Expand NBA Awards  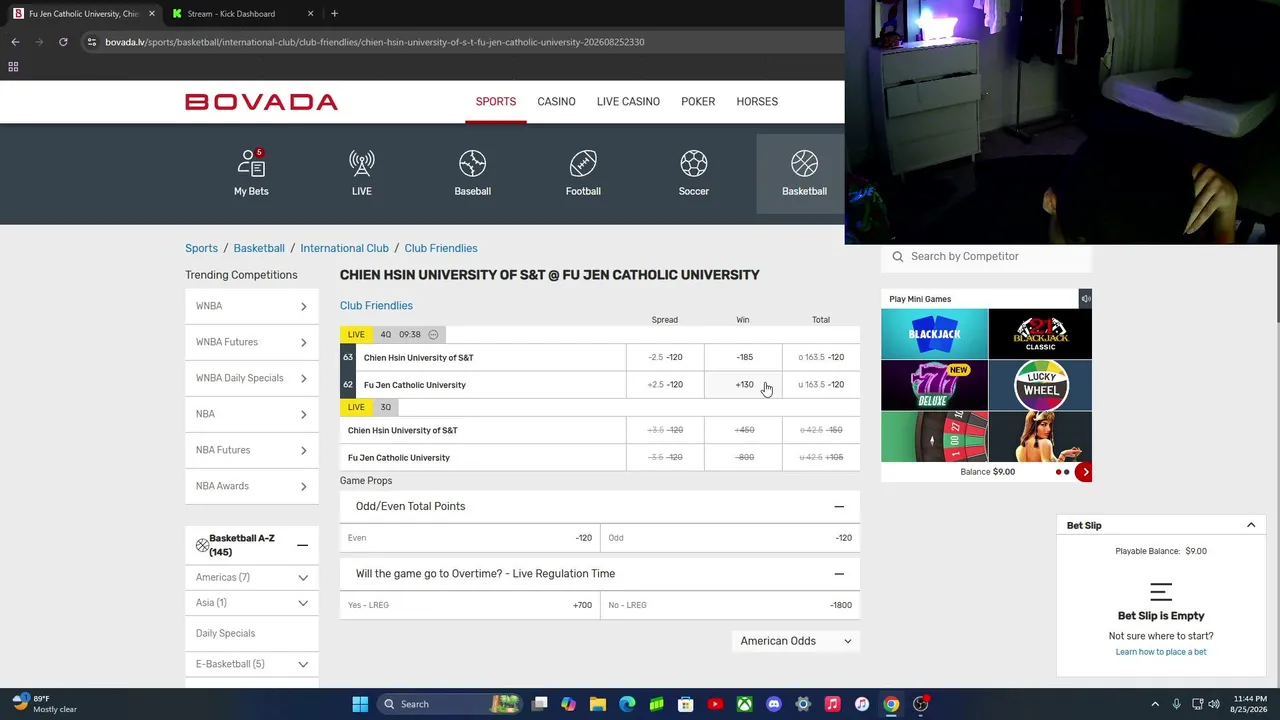pyautogui.click(x=252, y=486)
